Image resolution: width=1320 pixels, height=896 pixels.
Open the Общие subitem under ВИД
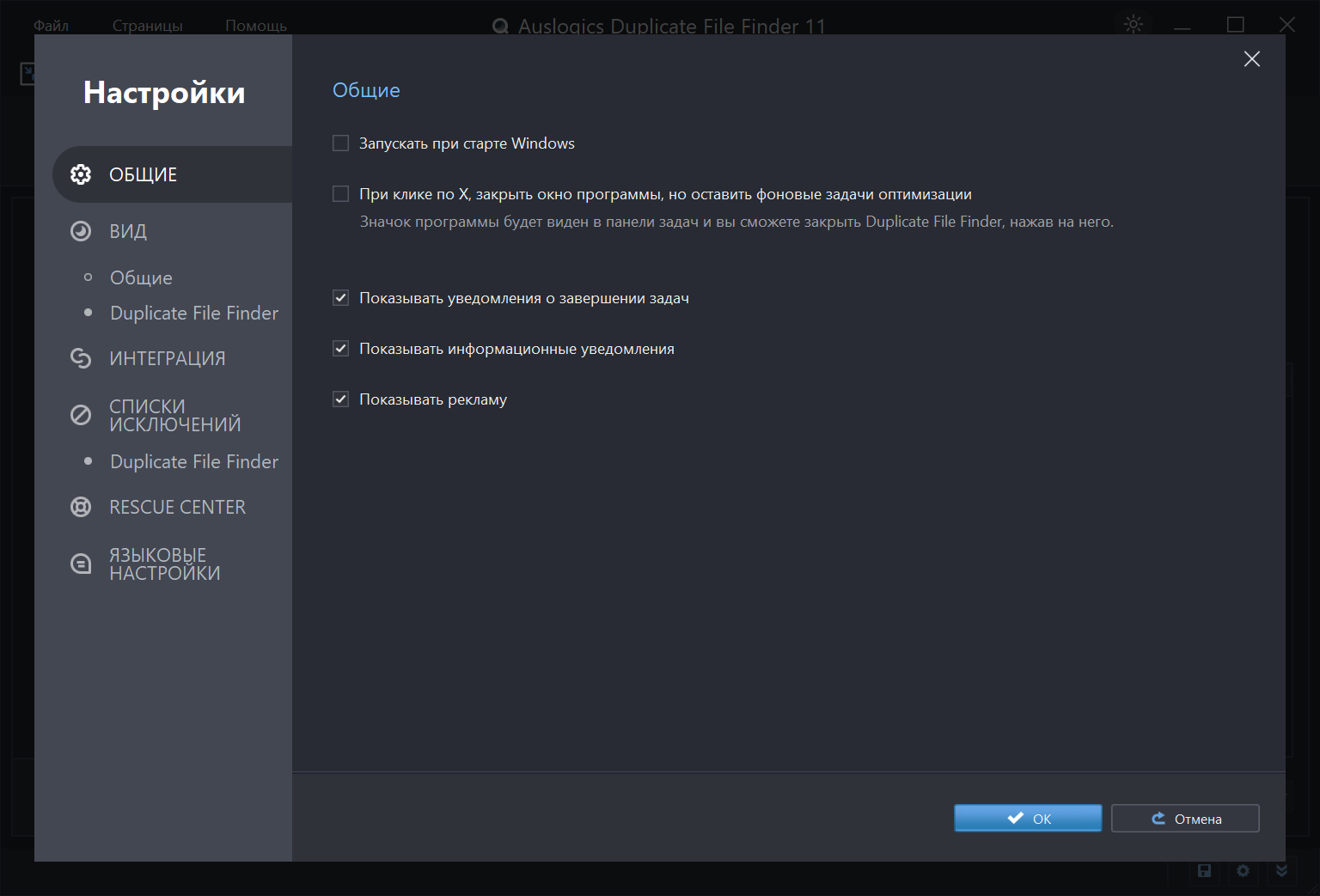click(141, 277)
